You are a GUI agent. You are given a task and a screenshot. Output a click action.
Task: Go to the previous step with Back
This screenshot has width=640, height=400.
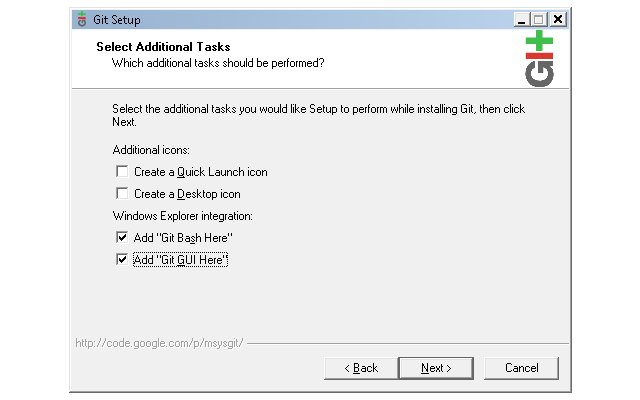coord(361,368)
